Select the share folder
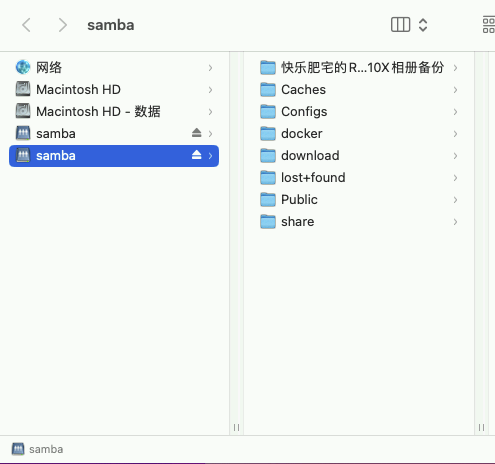The height and width of the screenshot is (464, 495). coord(359,222)
